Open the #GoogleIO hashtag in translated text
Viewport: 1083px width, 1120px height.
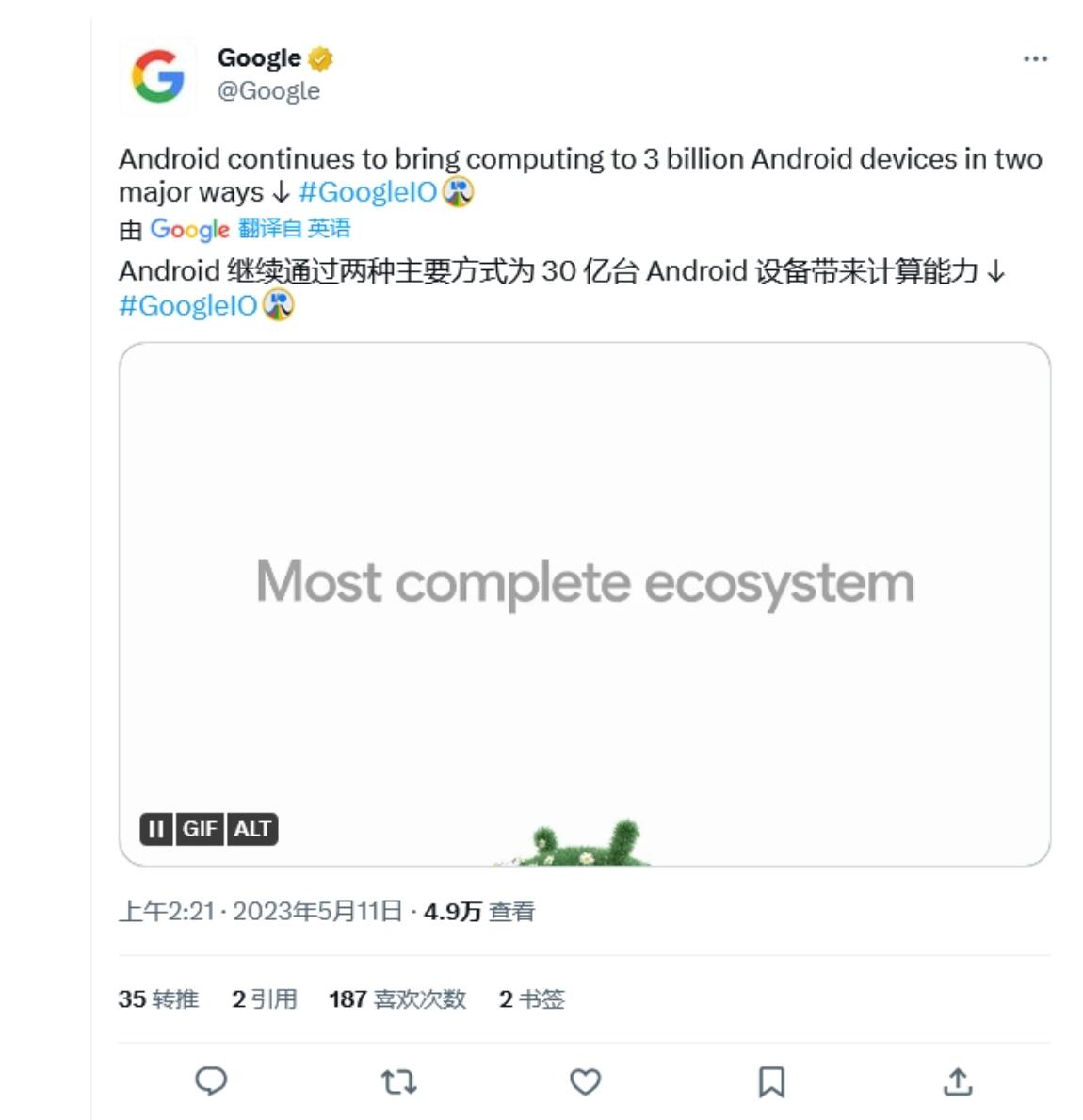pyautogui.click(x=187, y=306)
